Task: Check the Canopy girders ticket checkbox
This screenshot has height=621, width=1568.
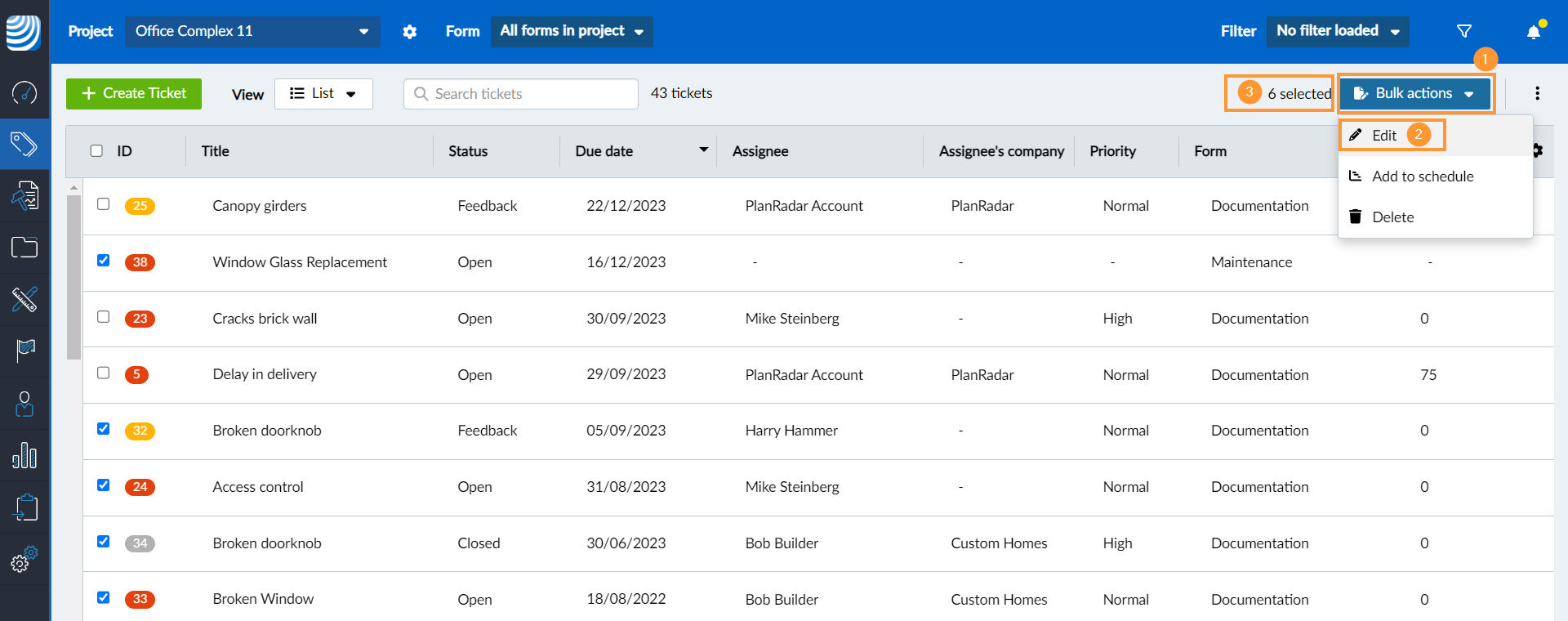Action: pyautogui.click(x=103, y=204)
